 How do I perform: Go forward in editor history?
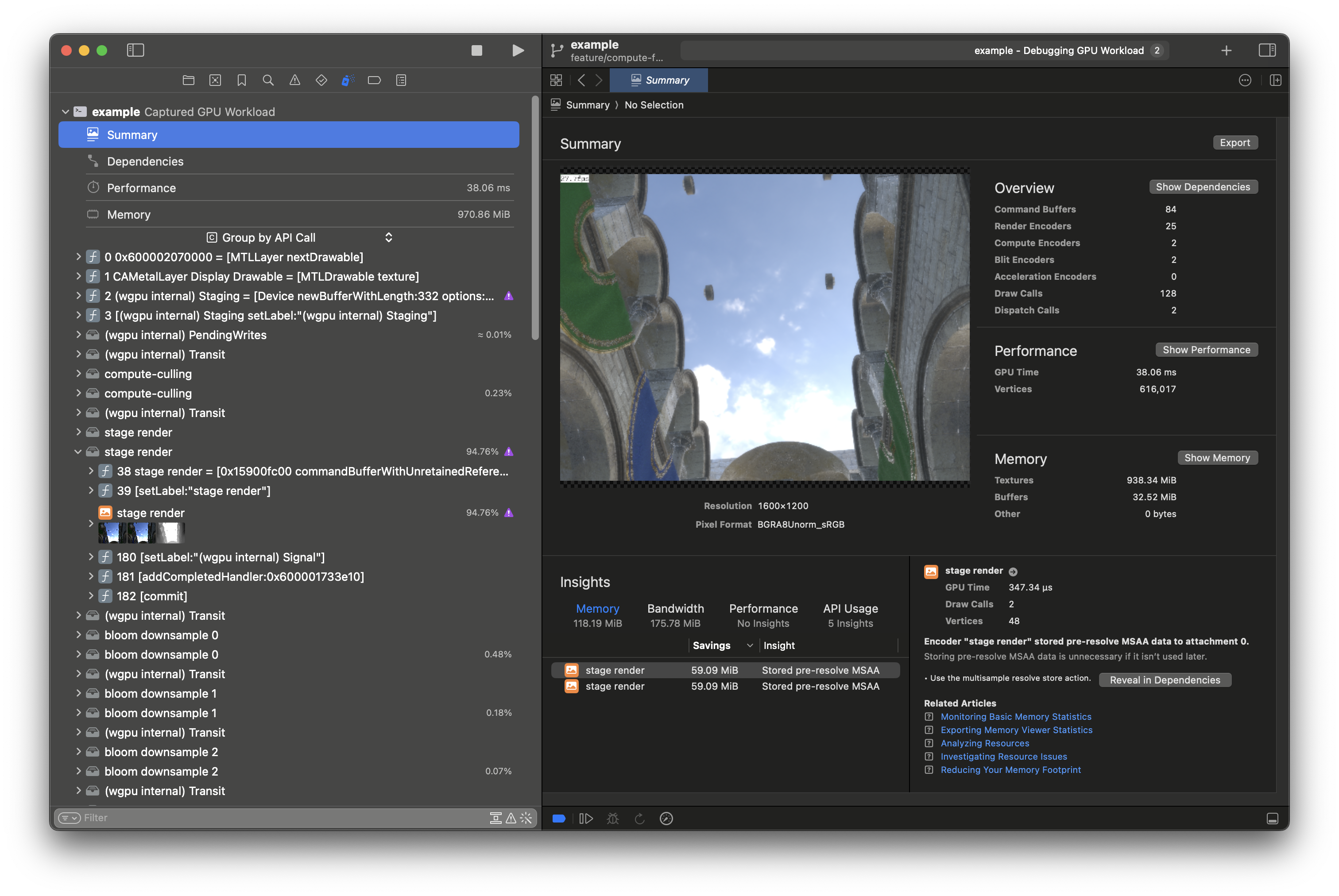598,80
